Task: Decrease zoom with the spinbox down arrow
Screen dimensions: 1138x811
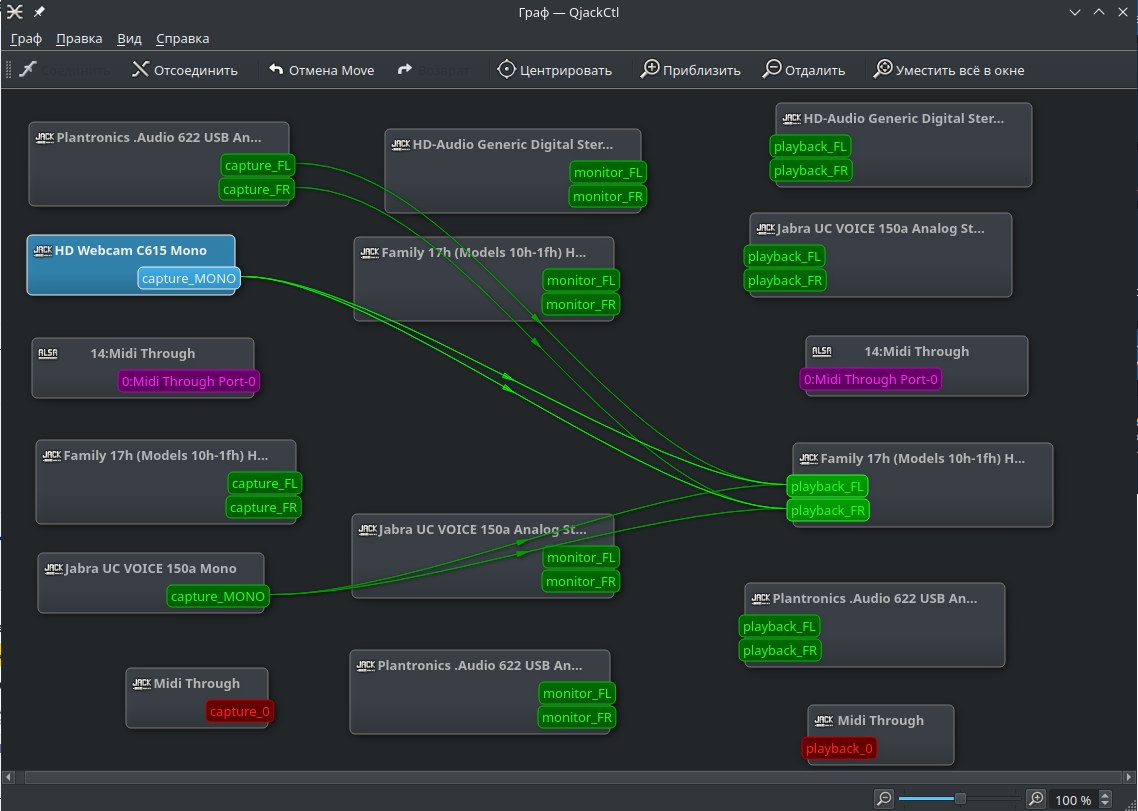Action: [1105, 804]
